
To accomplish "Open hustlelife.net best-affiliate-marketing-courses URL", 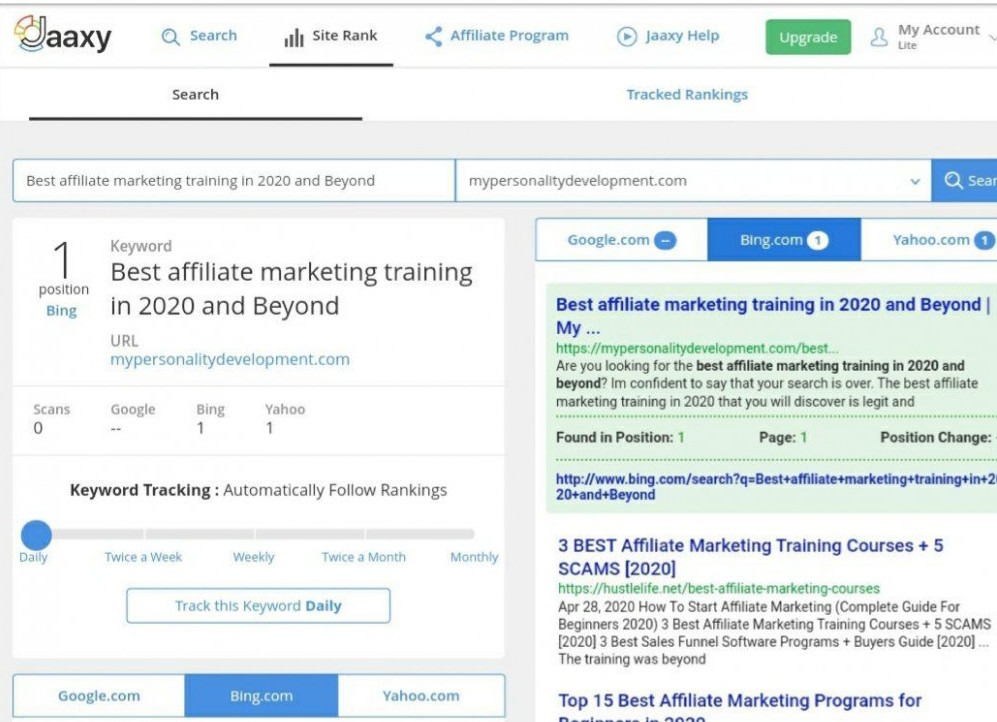I will point(719,589).
